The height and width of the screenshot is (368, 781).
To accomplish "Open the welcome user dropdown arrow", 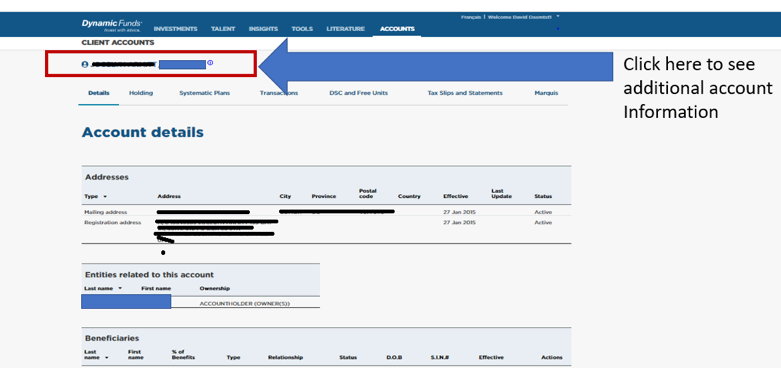I will [x=558, y=16].
